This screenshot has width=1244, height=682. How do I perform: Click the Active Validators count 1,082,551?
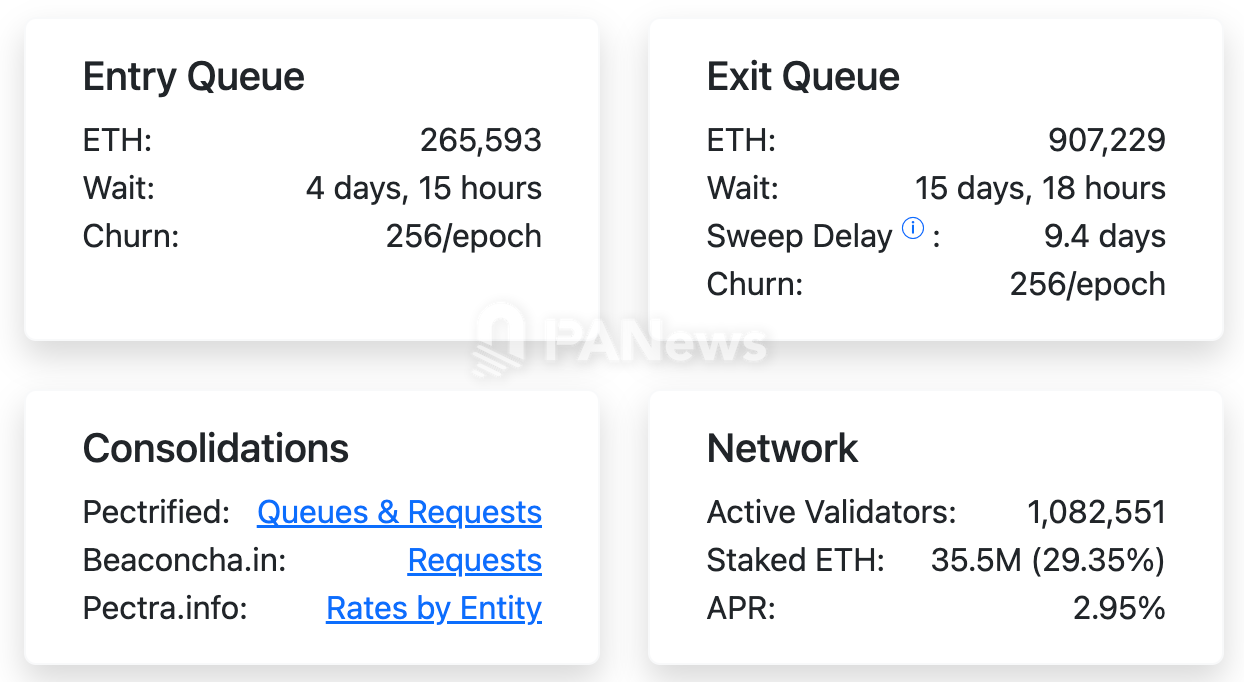pyautogui.click(x=1096, y=512)
